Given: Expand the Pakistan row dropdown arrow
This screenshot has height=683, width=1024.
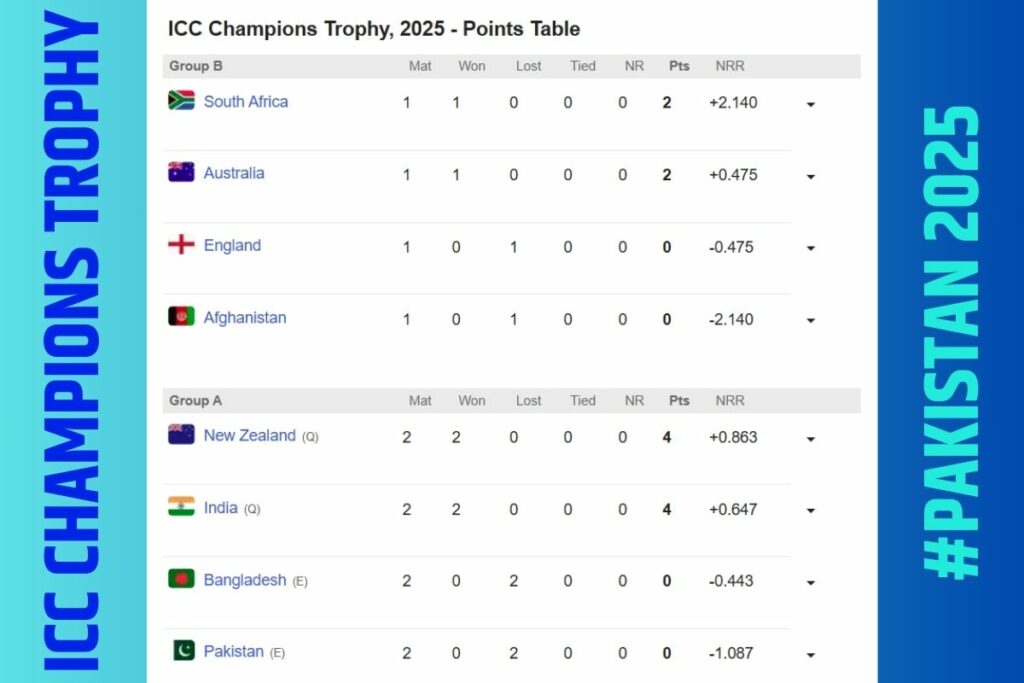Looking at the screenshot, I should pos(810,656).
